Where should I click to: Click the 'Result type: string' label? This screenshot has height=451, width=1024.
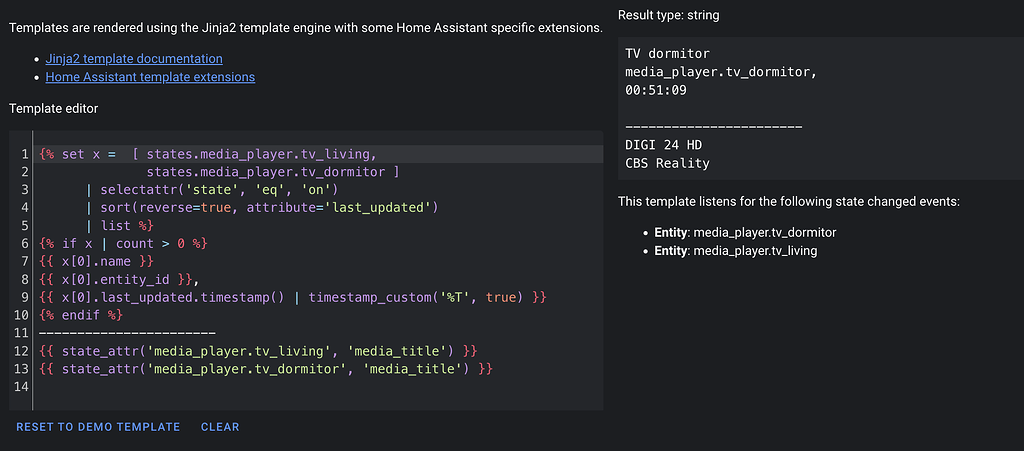669,15
